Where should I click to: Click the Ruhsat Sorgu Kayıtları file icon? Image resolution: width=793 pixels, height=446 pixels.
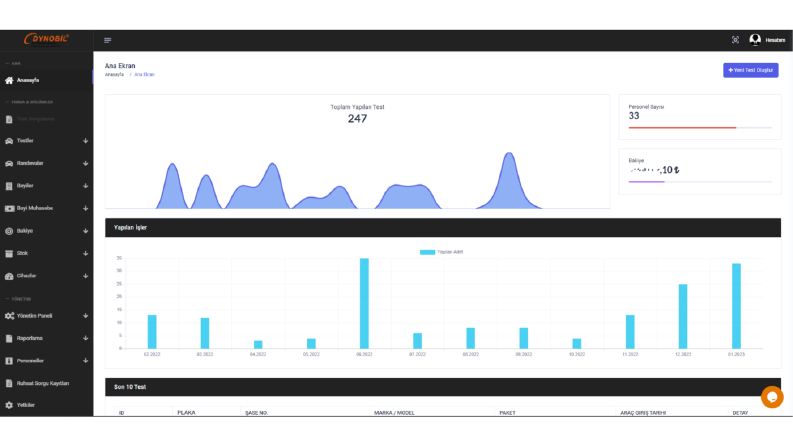click(9, 383)
